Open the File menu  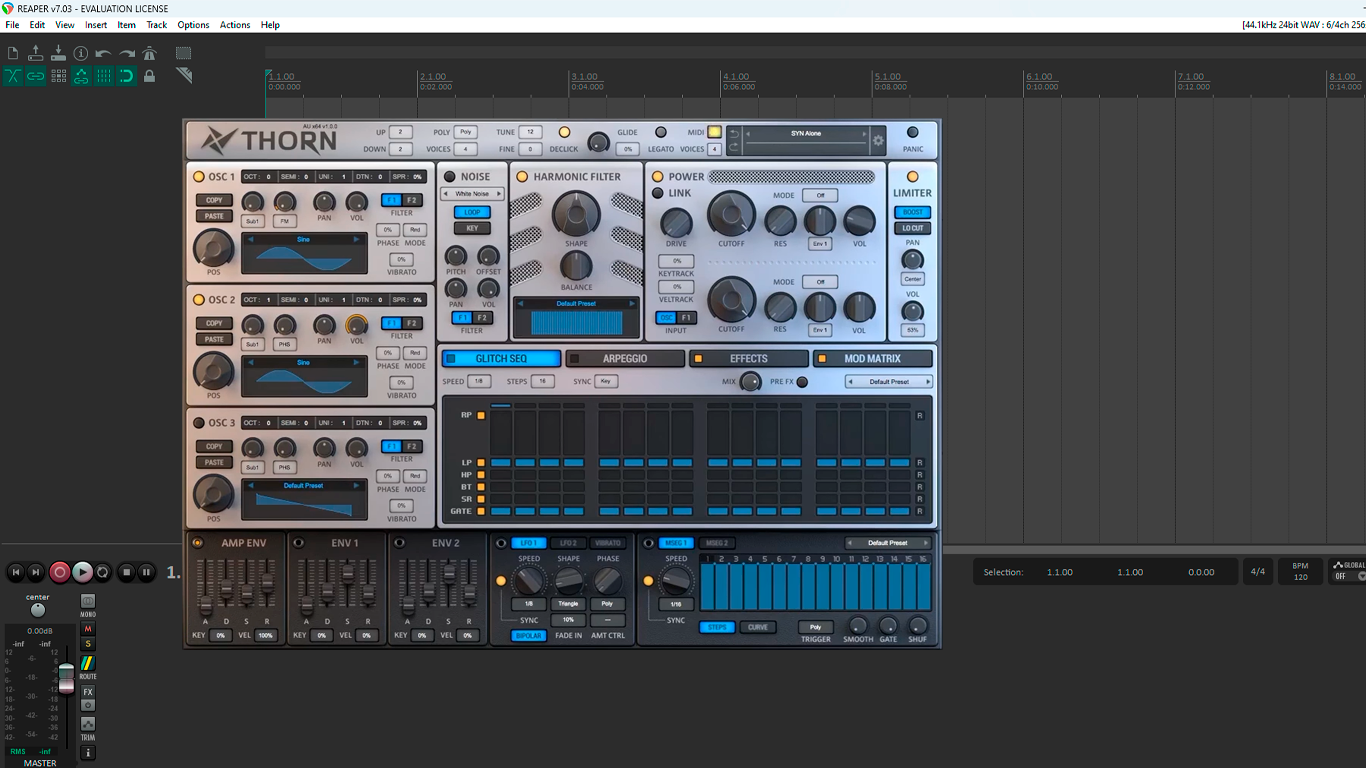[12, 25]
